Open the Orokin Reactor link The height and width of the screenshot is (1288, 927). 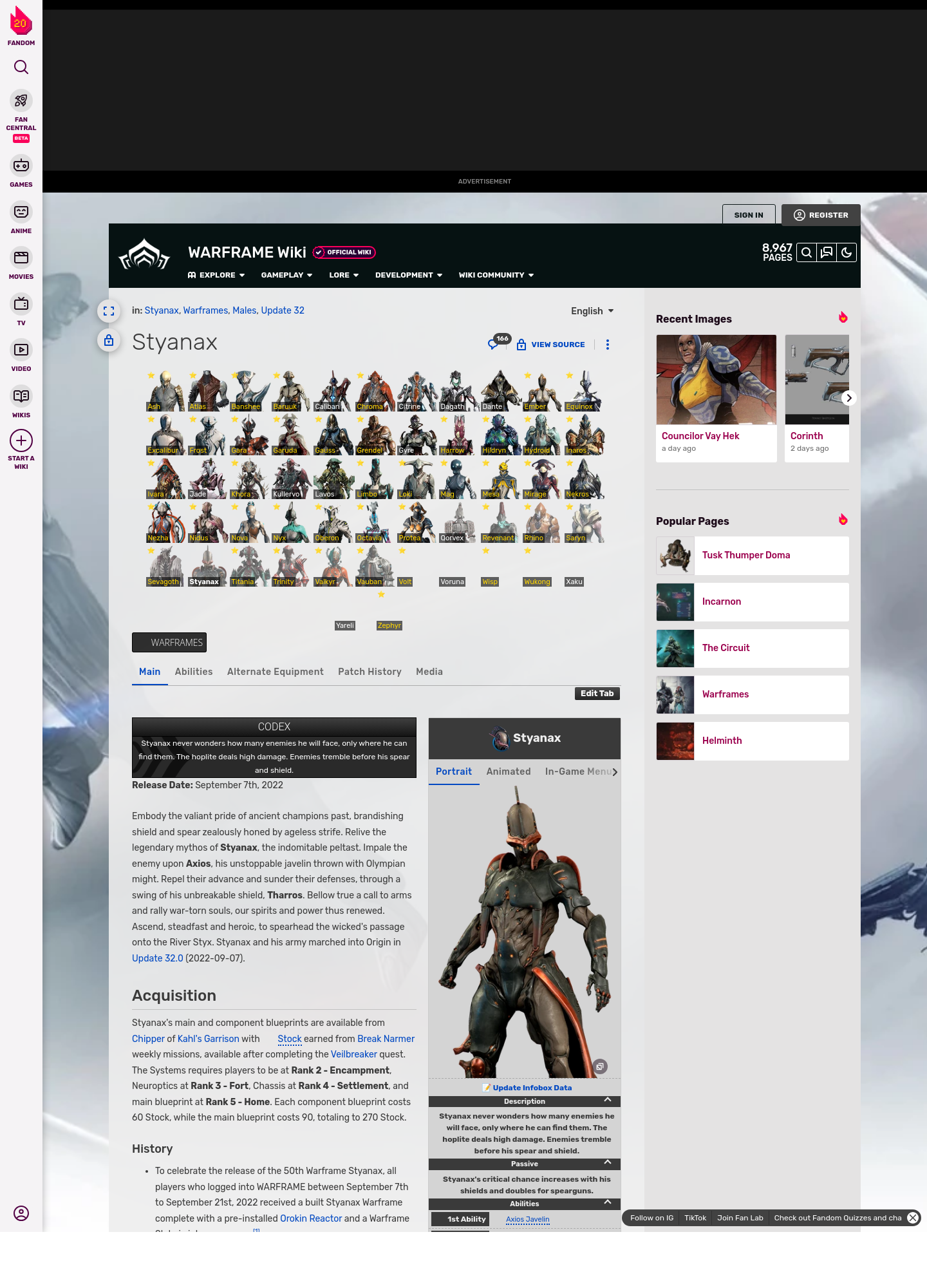pyautogui.click(x=311, y=1218)
